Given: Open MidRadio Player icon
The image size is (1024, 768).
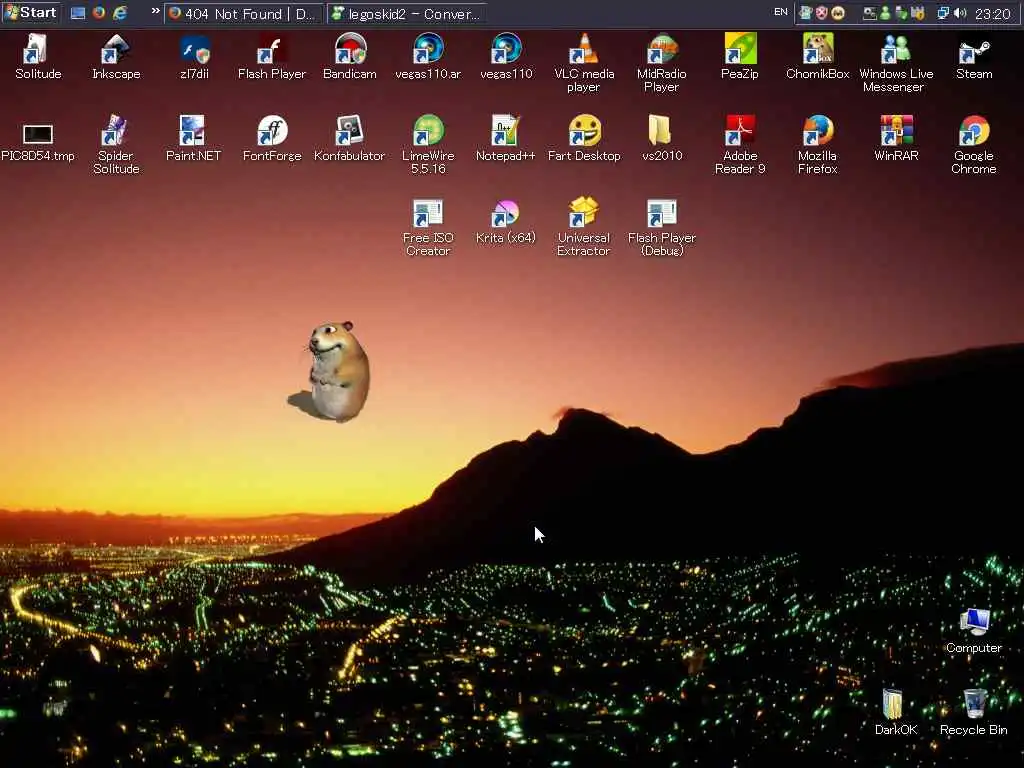Looking at the screenshot, I should click(x=662, y=63).
